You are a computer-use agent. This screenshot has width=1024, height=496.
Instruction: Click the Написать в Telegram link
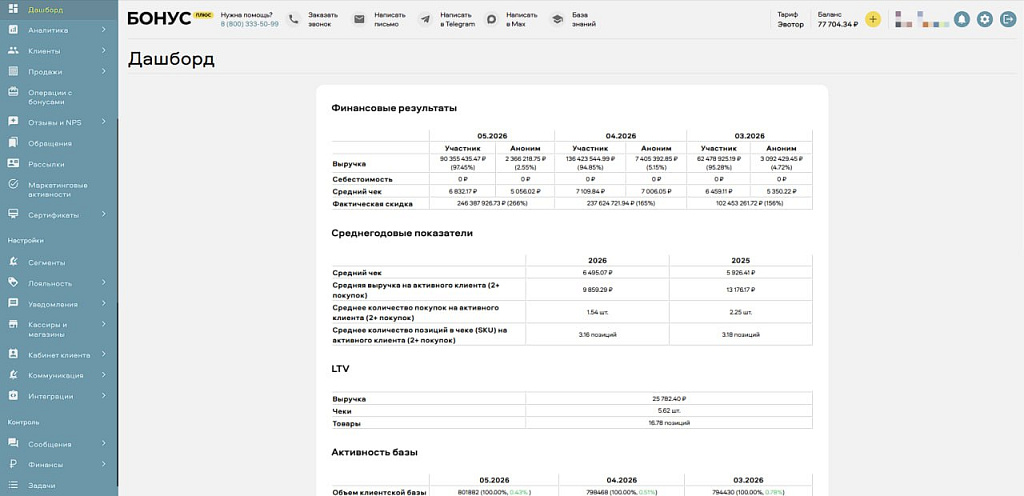458,20
